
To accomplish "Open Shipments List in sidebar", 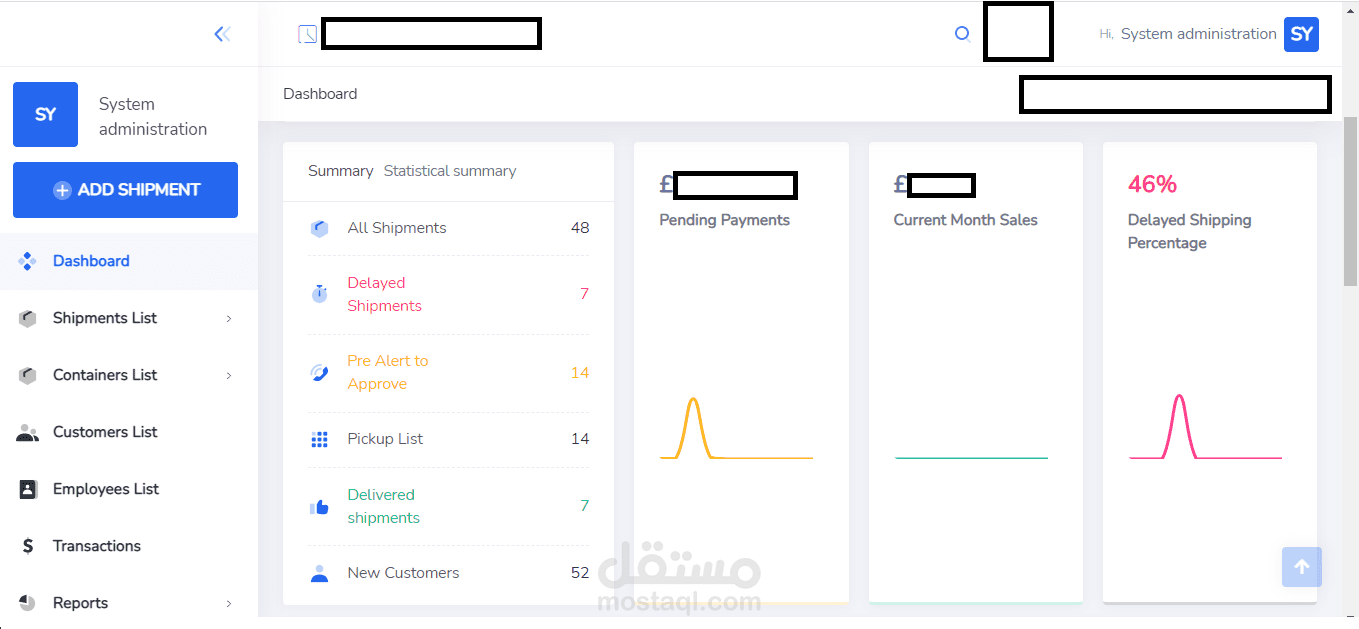I will click(129, 318).
